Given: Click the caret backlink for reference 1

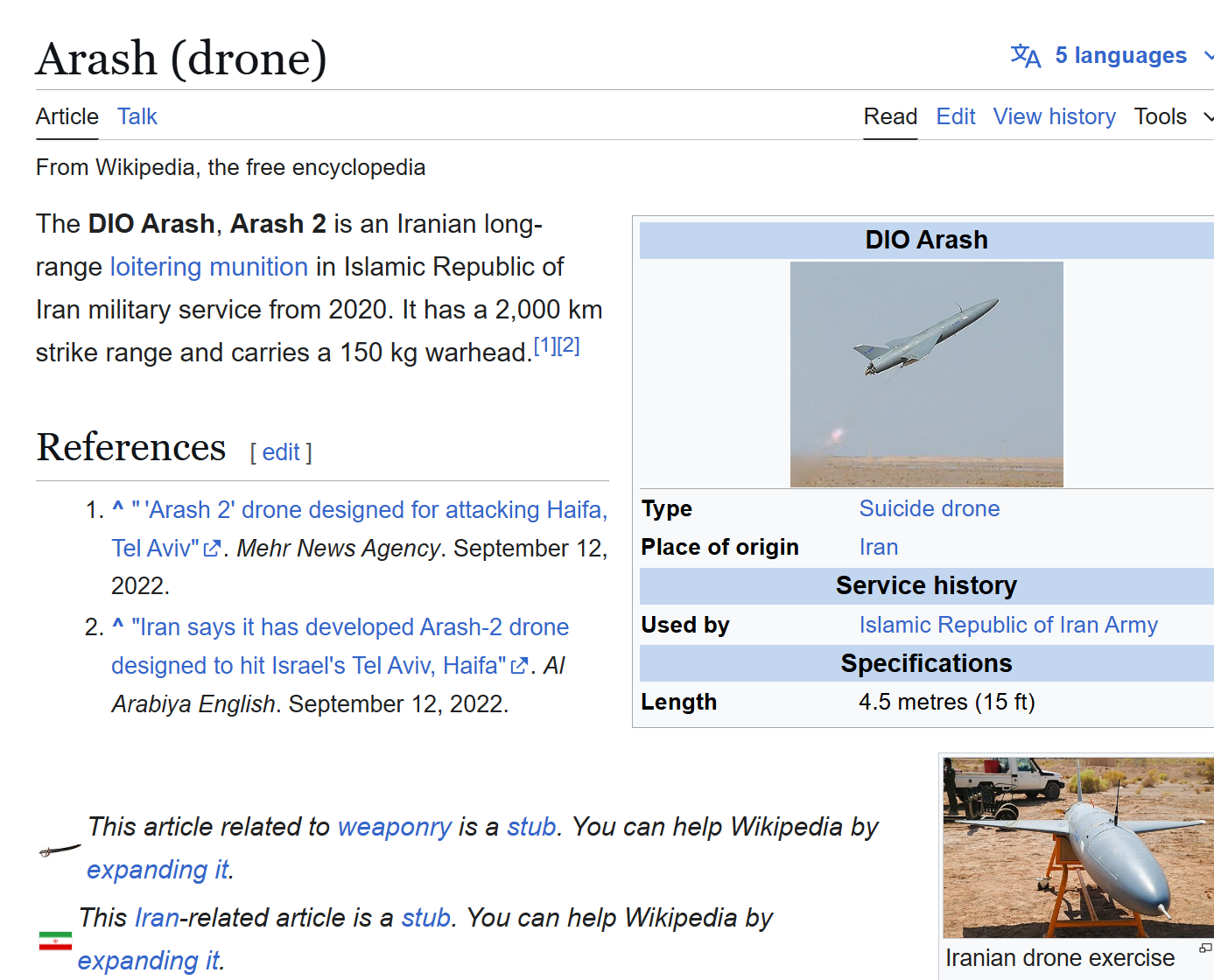Looking at the screenshot, I should tap(118, 508).
